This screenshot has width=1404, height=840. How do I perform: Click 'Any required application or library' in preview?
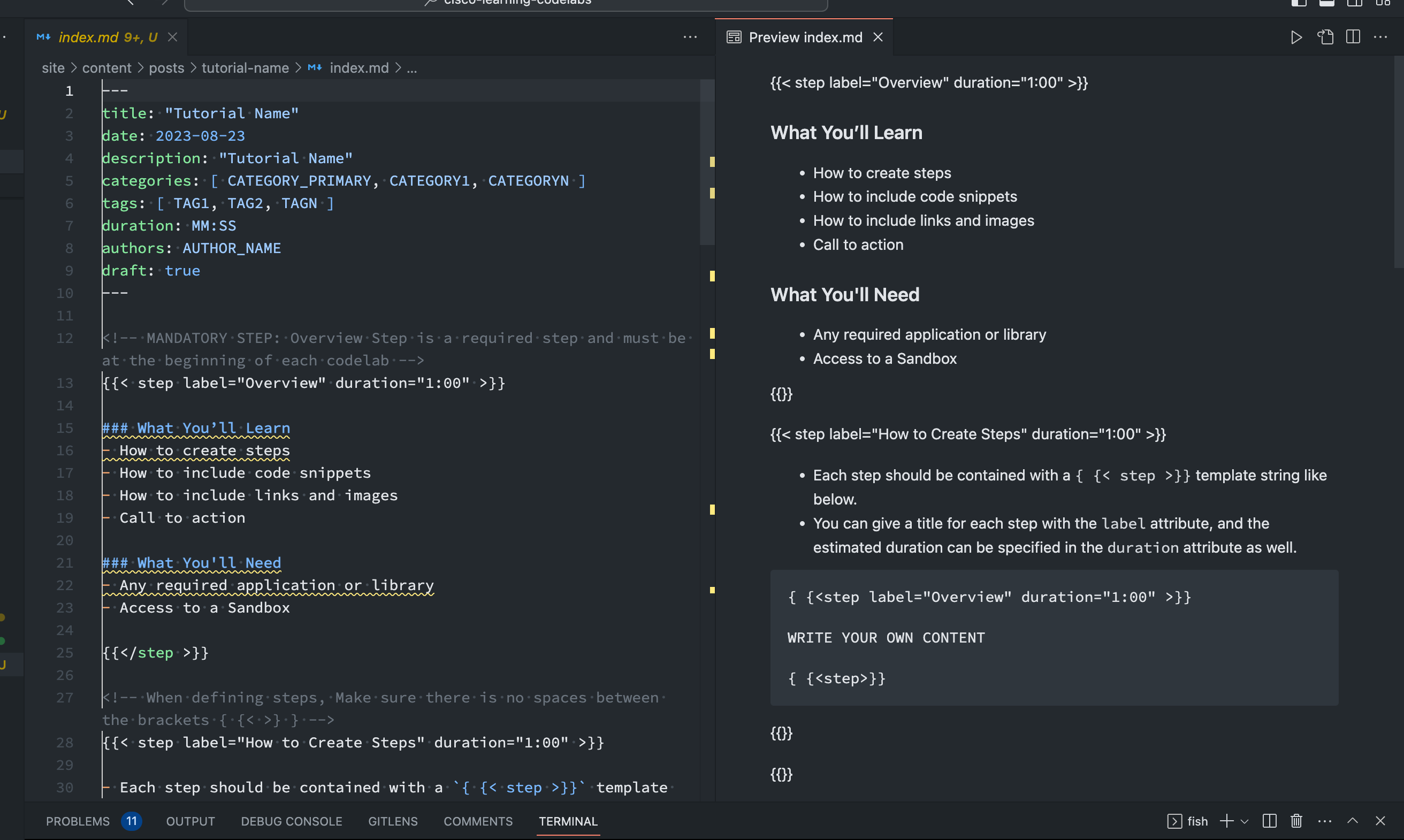tap(929, 334)
